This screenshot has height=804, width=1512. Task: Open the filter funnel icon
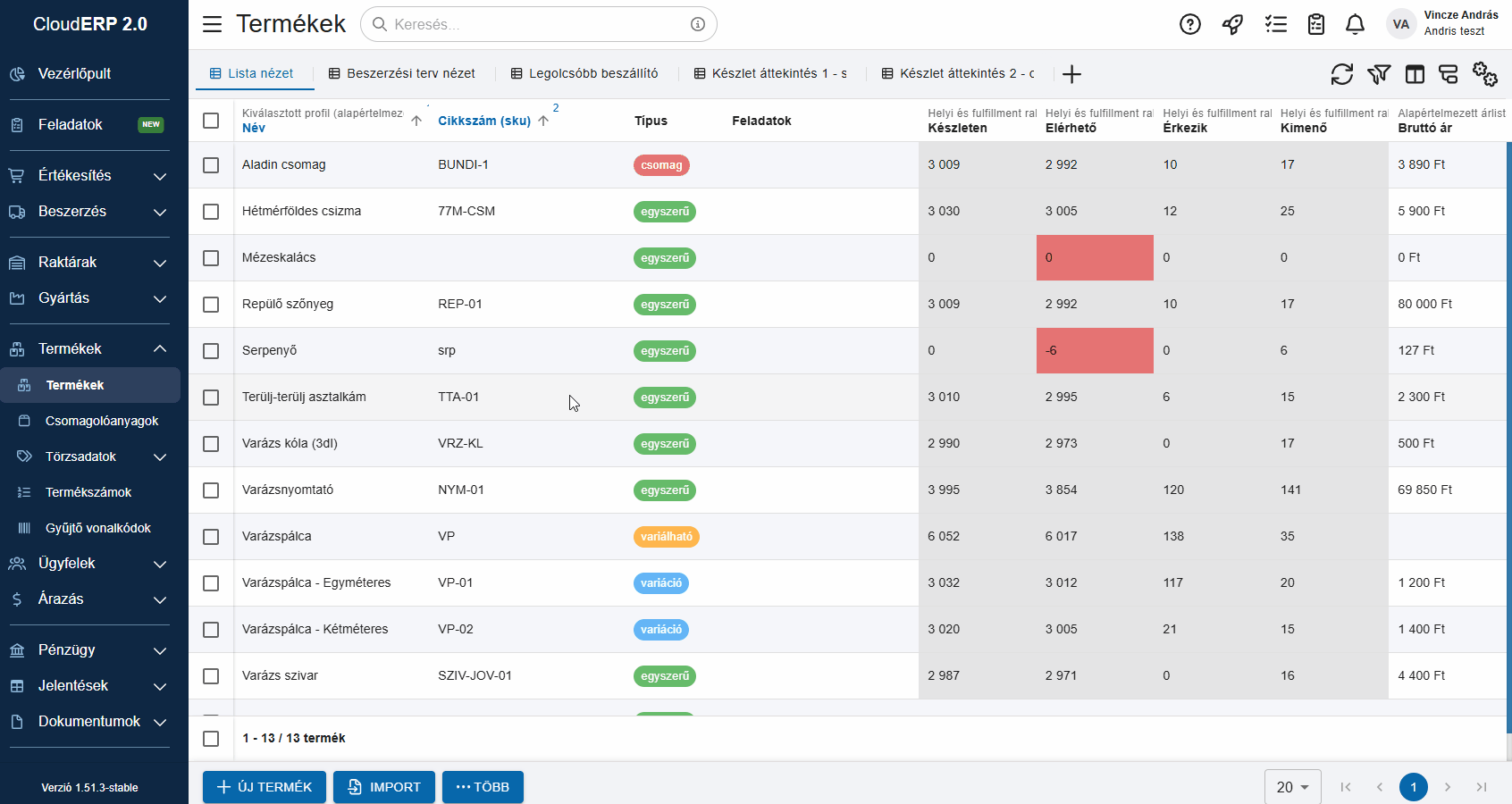tap(1378, 74)
